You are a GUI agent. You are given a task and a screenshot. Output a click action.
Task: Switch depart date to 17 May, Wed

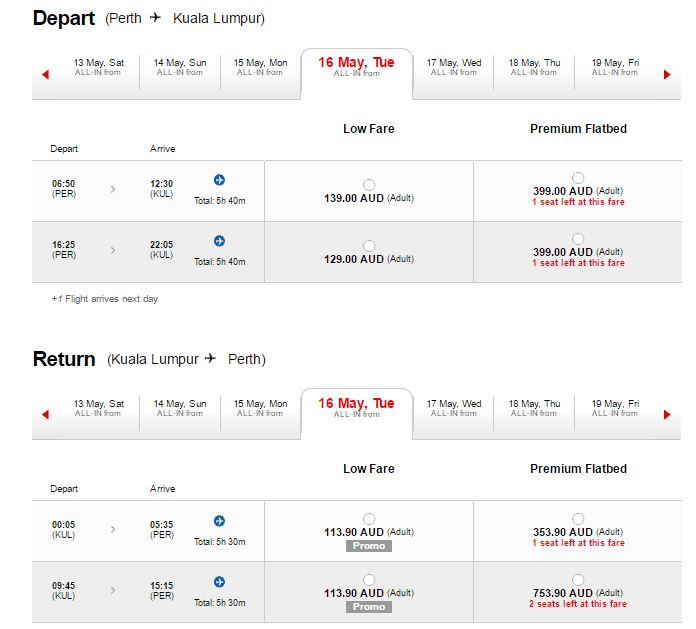[454, 67]
